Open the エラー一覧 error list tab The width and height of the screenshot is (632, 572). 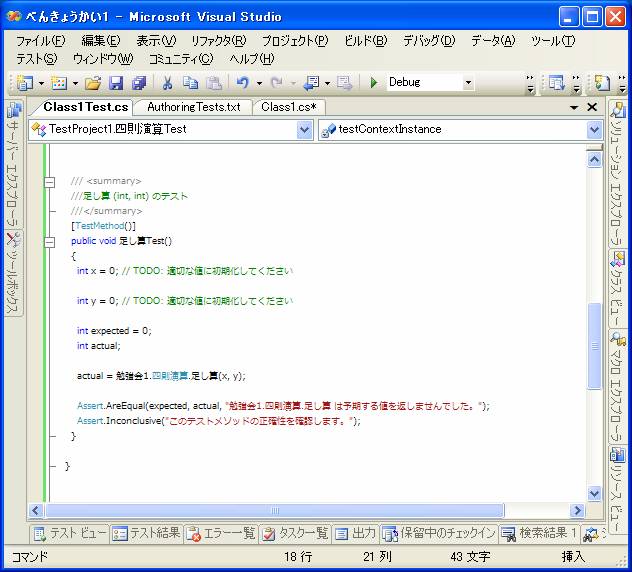222,533
